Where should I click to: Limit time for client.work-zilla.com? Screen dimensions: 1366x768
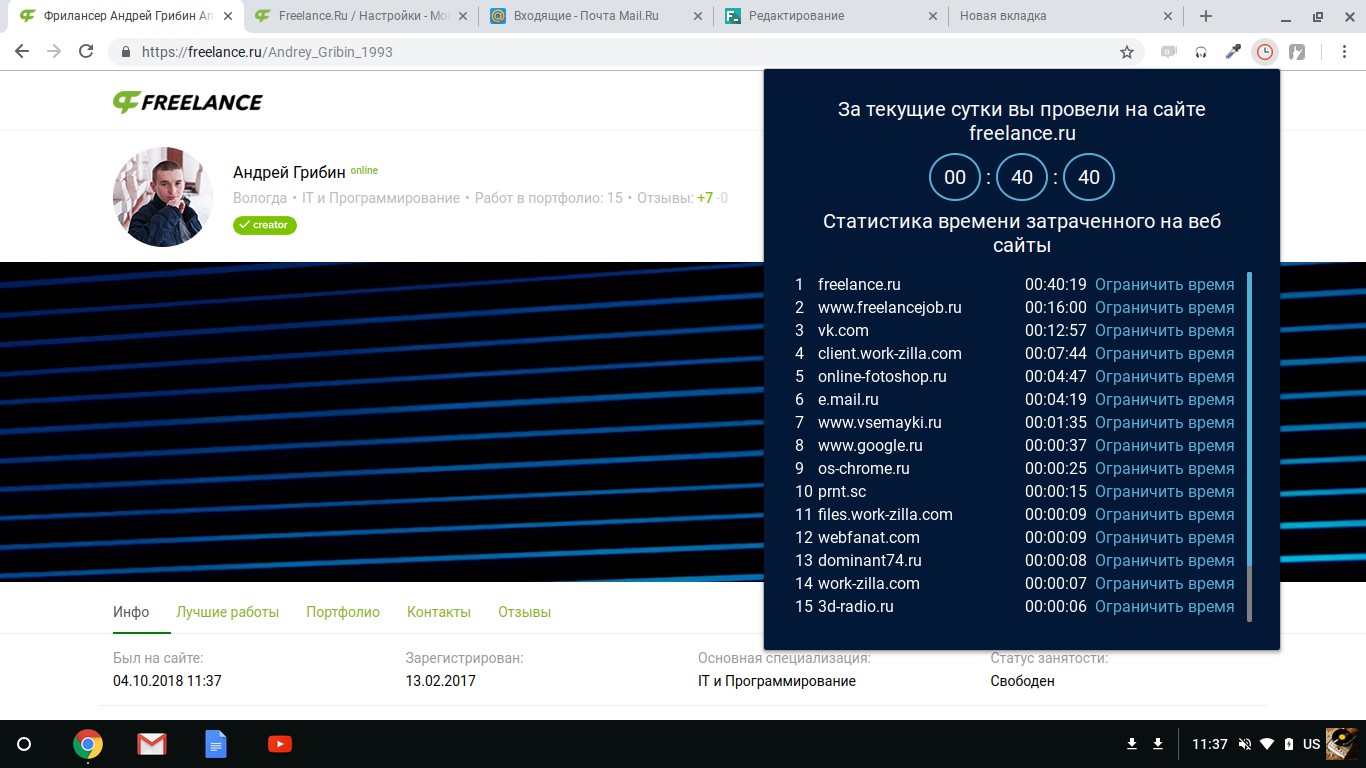click(x=1165, y=353)
